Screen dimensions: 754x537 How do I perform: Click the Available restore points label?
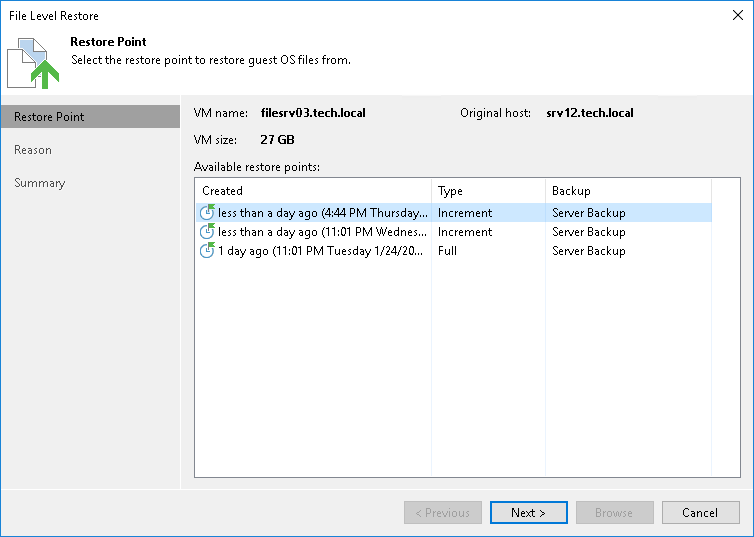click(x=257, y=167)
